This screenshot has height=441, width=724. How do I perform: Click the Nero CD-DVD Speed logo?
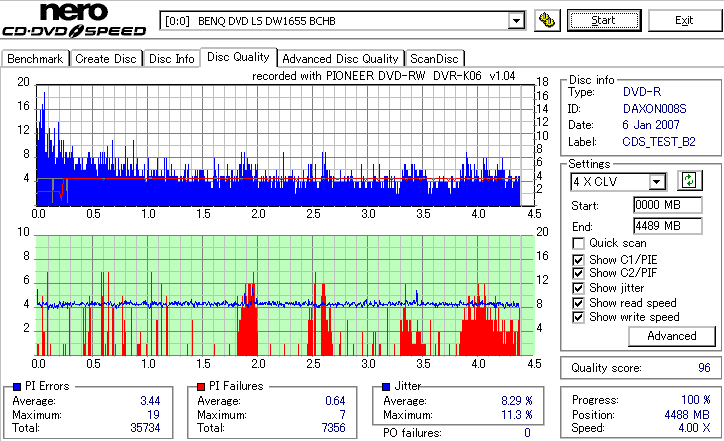click(x=74, y=20)
